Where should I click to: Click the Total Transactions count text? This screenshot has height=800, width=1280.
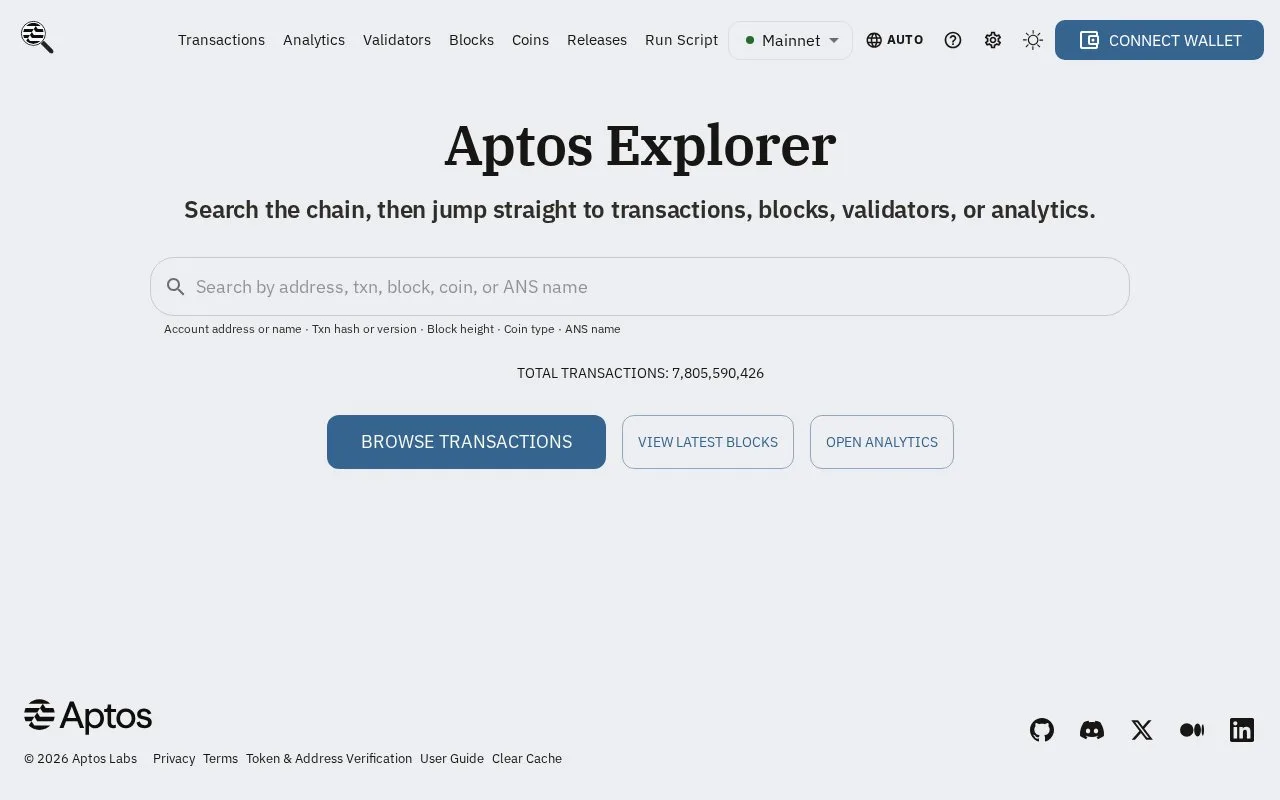pos(640,373)
